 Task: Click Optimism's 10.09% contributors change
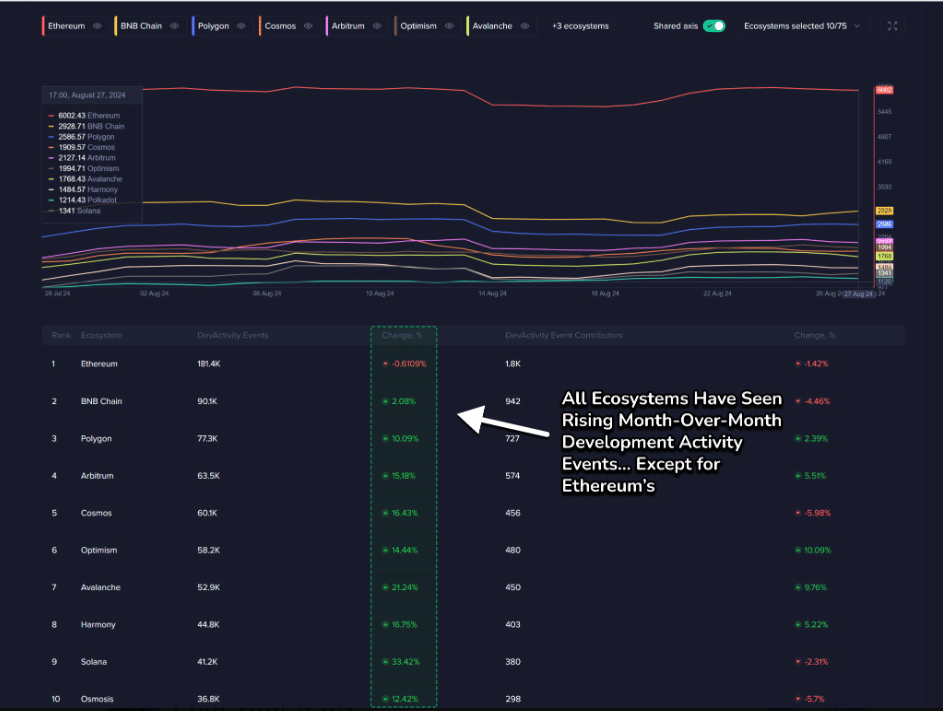point(817,550)
